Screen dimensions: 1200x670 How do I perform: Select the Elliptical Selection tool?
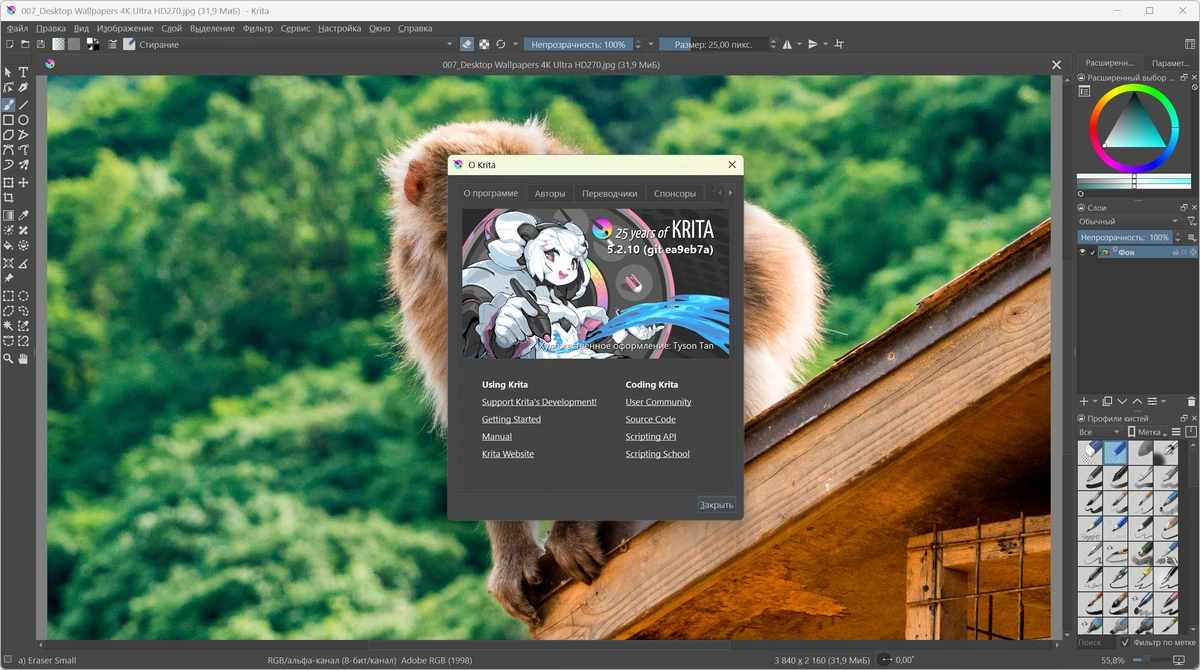(23, 296)
